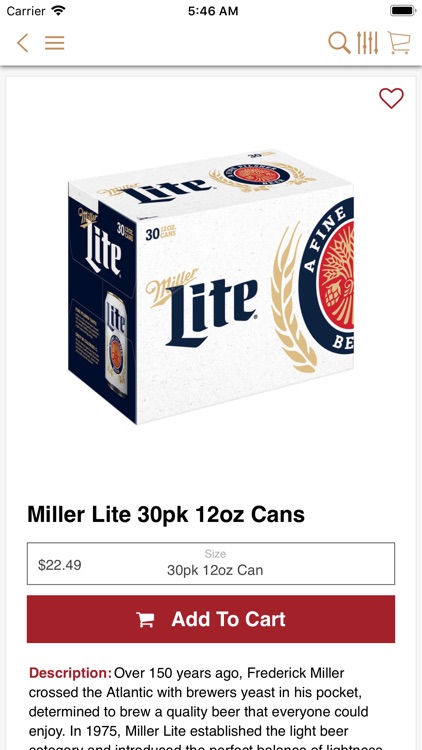Click the cart icon inside Add To Cart
Viewport: 422px width, 750px height.
tap(145, 619)
